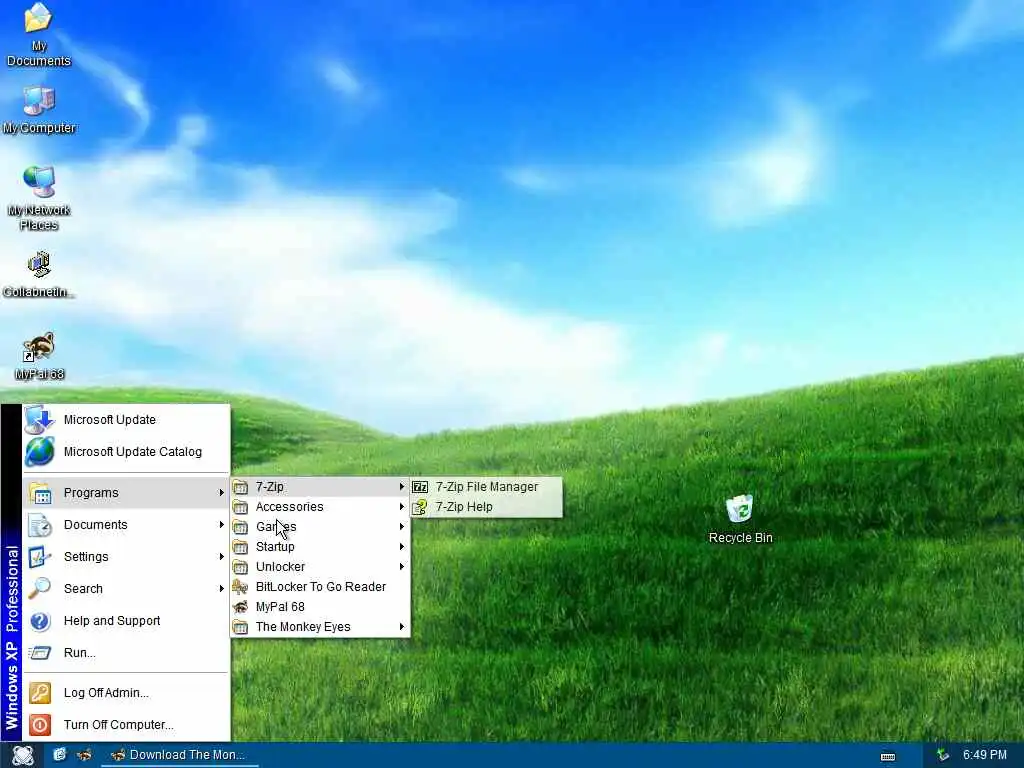Expand the 7-Zip submenu arrow

(402, 487)
